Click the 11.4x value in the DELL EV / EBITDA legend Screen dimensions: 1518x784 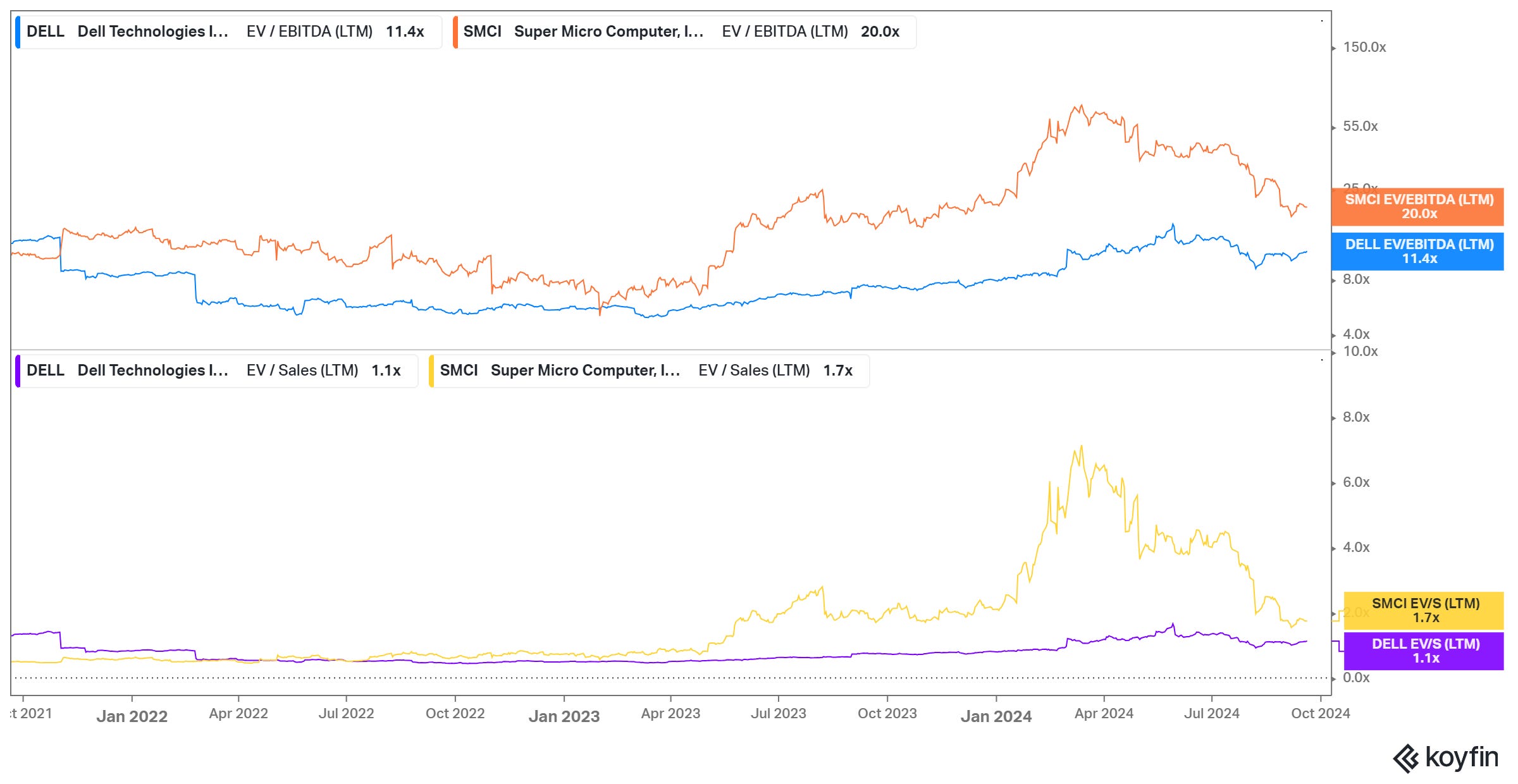[405, 32]
